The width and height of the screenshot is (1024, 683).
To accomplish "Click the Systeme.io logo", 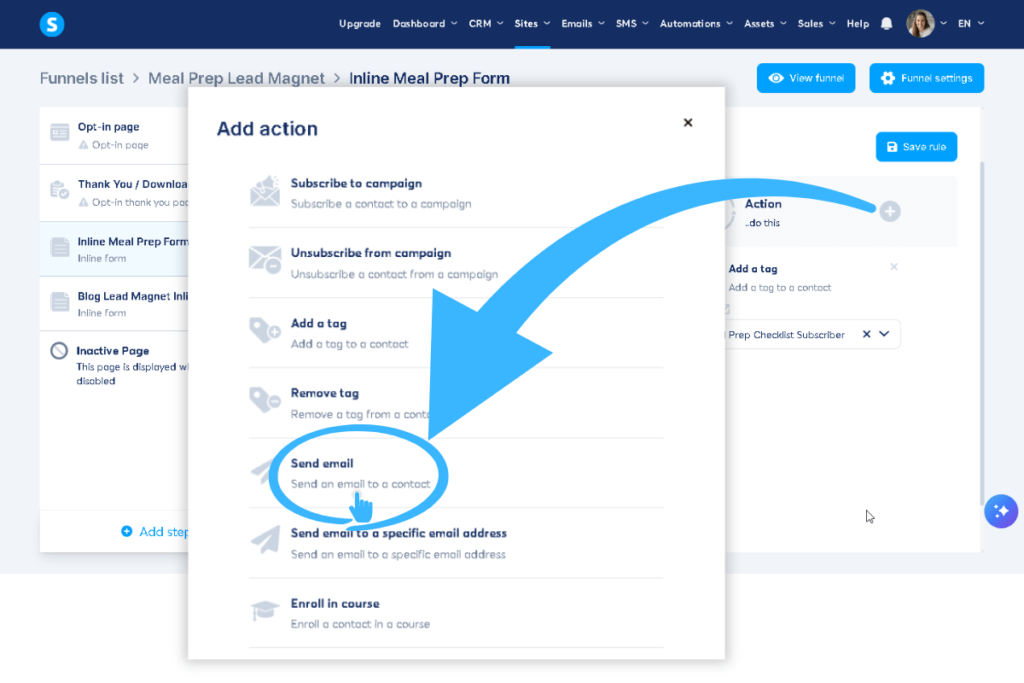I will [x=52, y=24].
